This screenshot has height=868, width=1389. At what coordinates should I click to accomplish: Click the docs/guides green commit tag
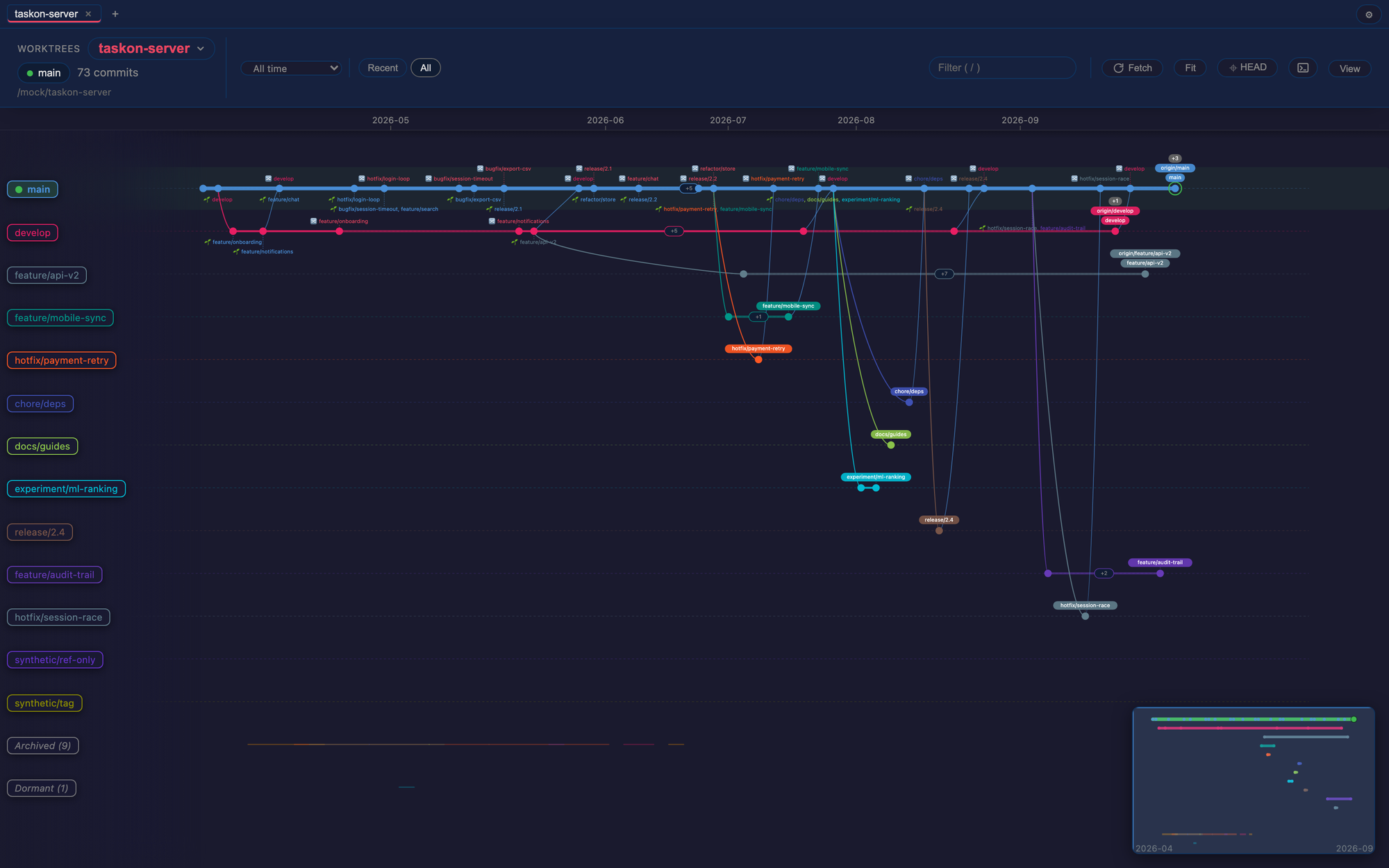[x=891, y=435]
